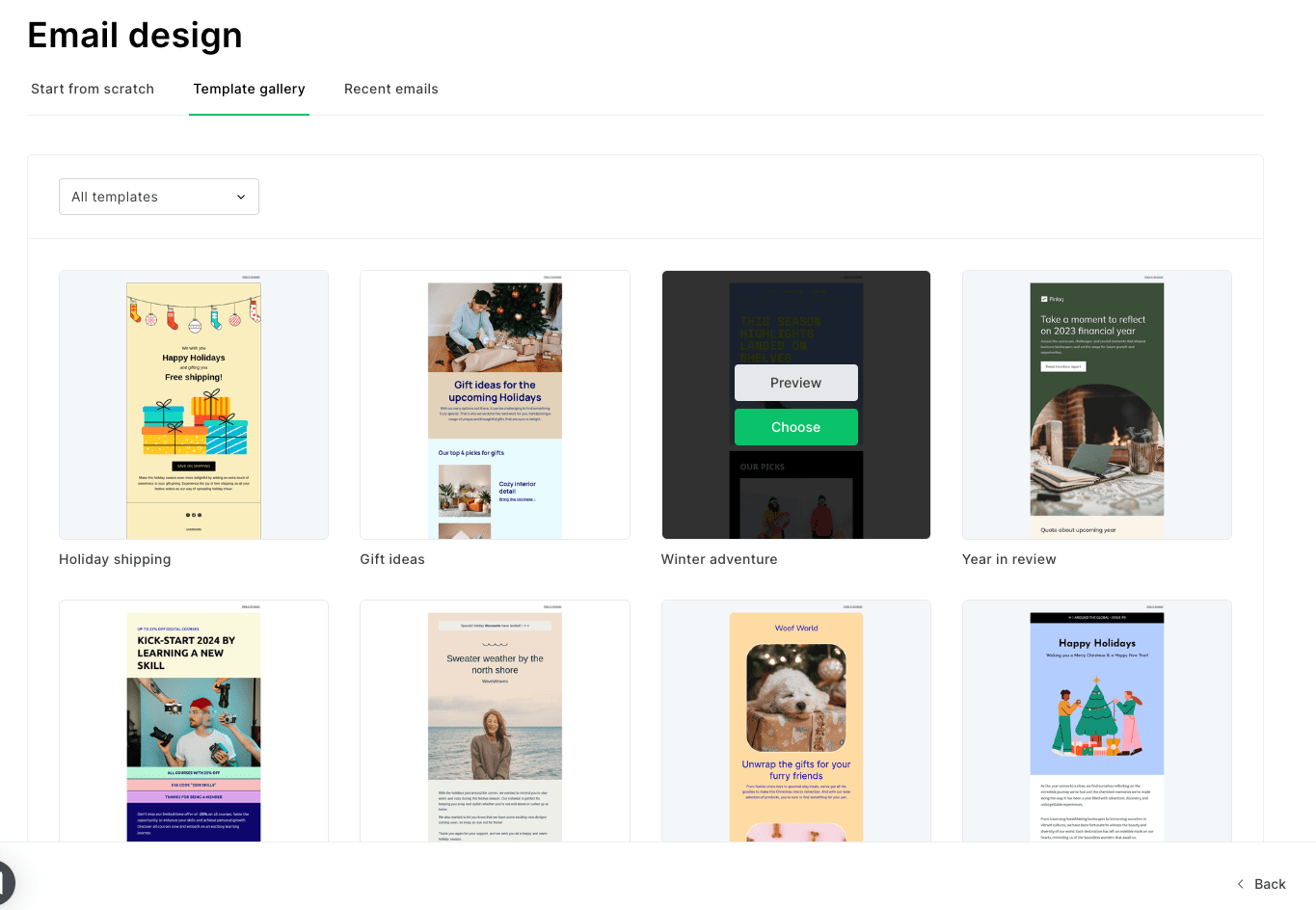Open the Year in review template

(x=1096, y=405)
